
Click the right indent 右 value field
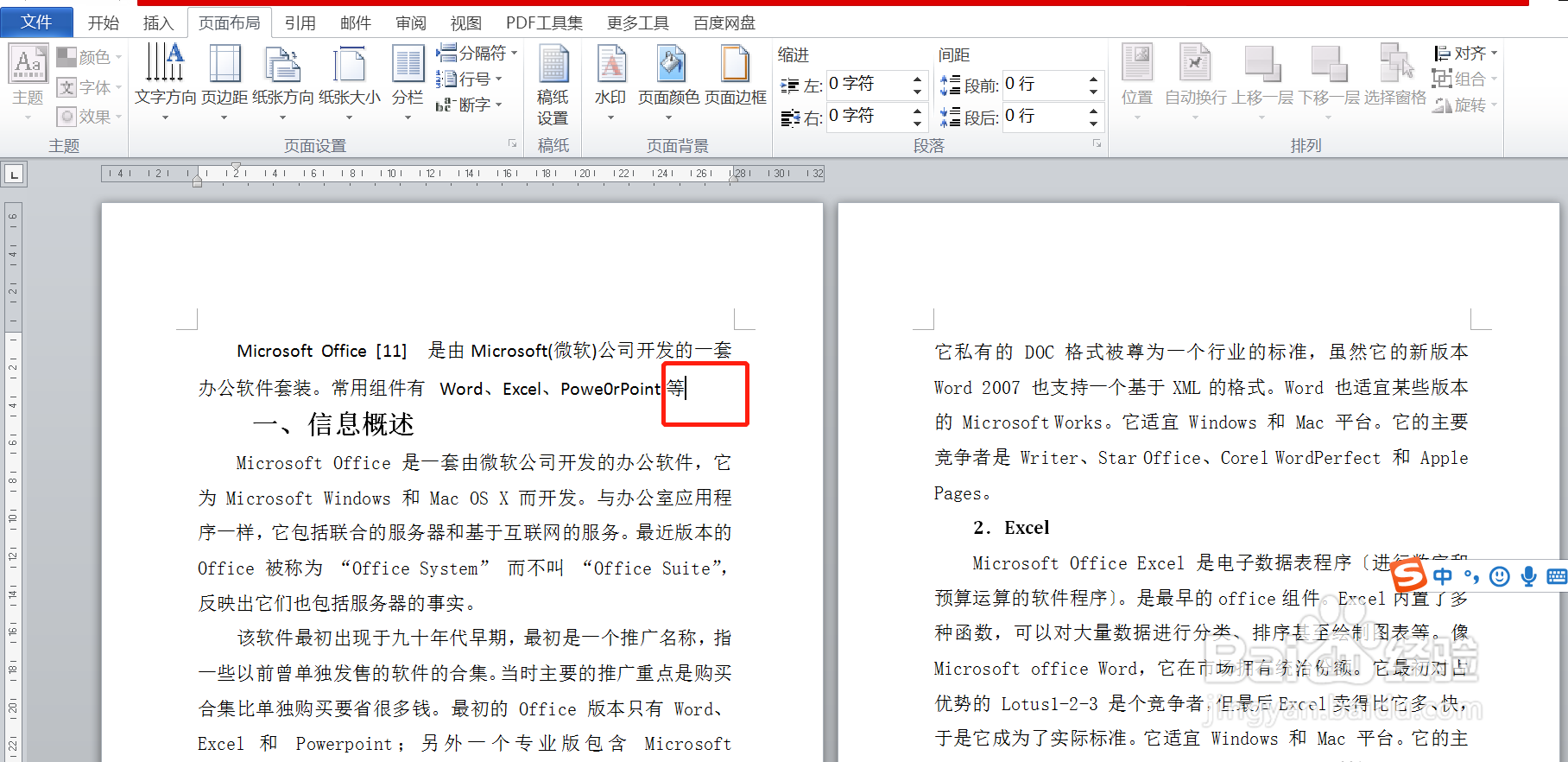coord(868,116)
